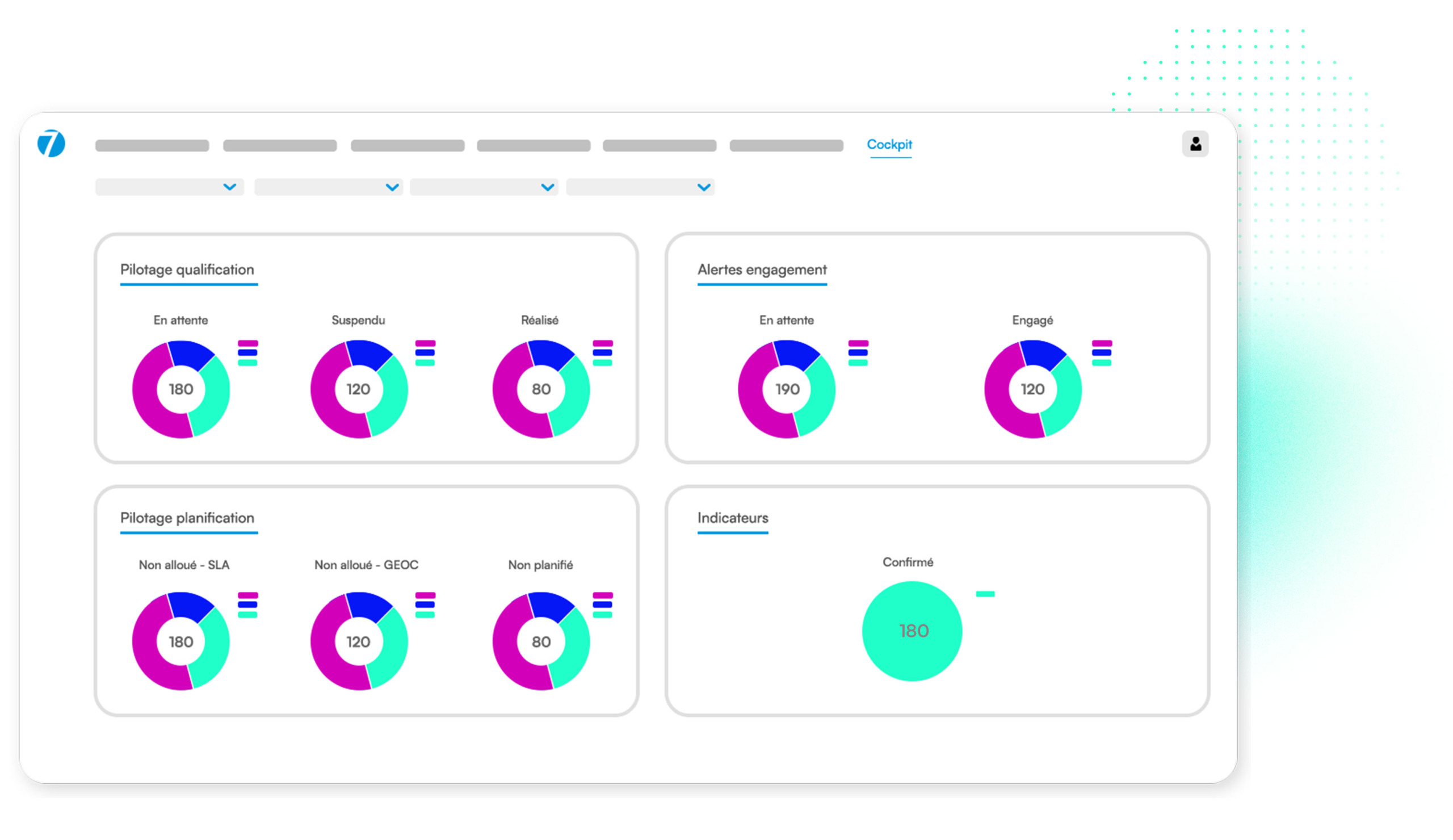This screenshot has width=1453, height=840.
Task: Open the Indicateurs heading
Action: tap(733, 518)
